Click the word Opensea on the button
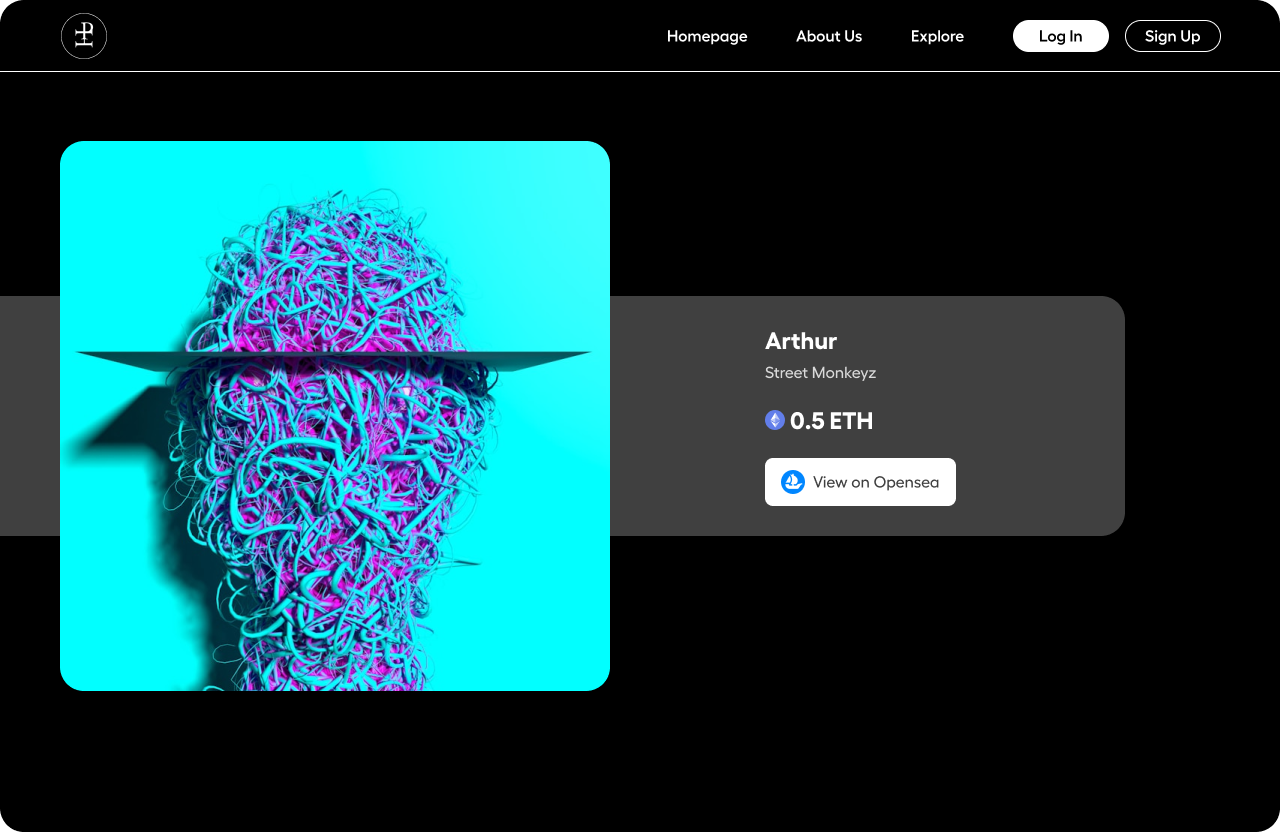The height and width of the screenshot is (832, 1280). (906, 482)
